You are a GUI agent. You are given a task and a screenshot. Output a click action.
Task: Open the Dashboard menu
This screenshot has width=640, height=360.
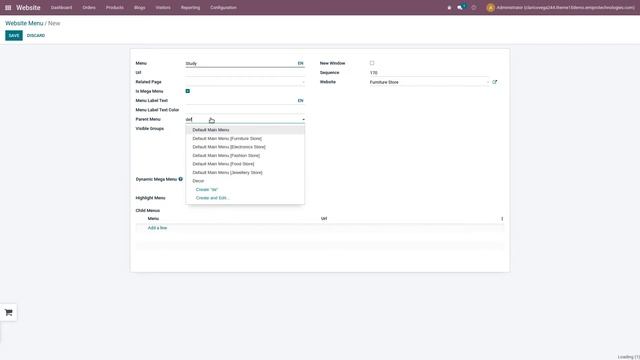point(61,7)
